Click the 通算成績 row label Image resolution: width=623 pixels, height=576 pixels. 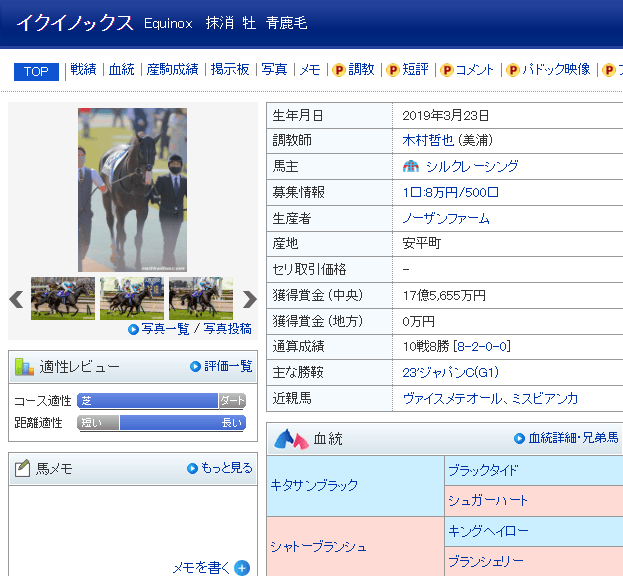(x=298, y=346)
